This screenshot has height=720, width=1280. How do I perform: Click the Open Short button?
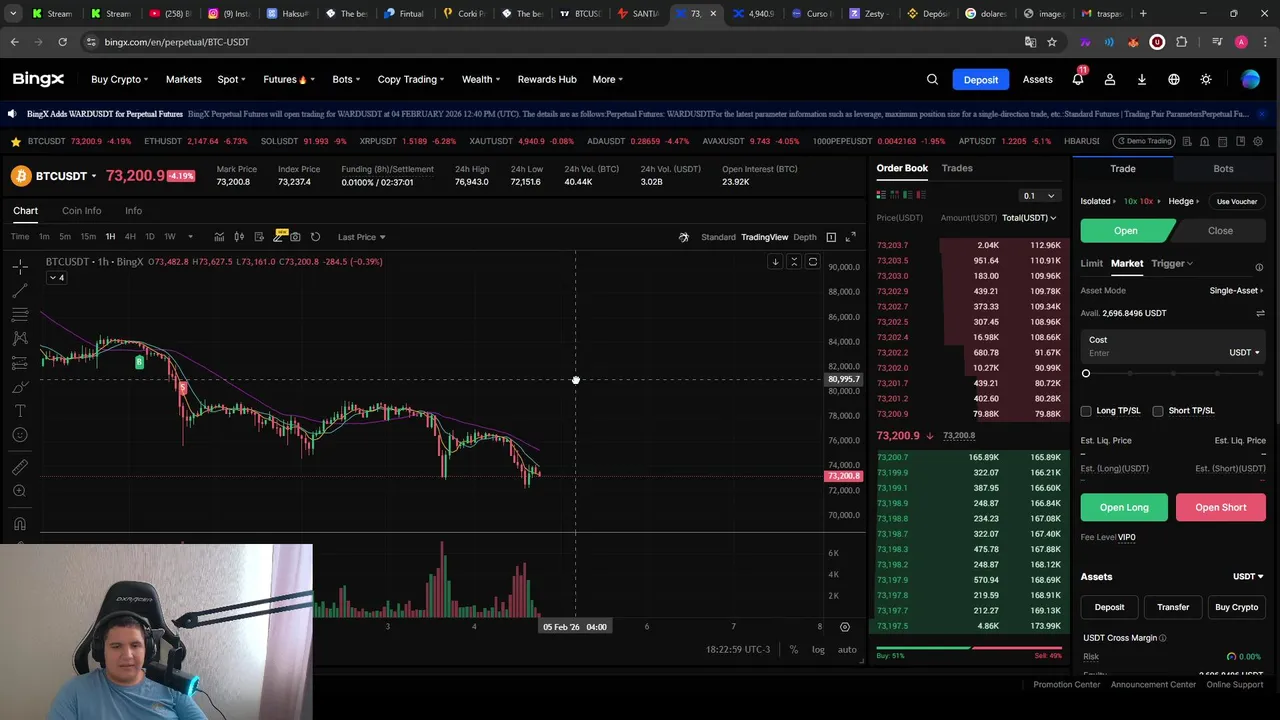pyautogui.click(x=1221, y=507)
